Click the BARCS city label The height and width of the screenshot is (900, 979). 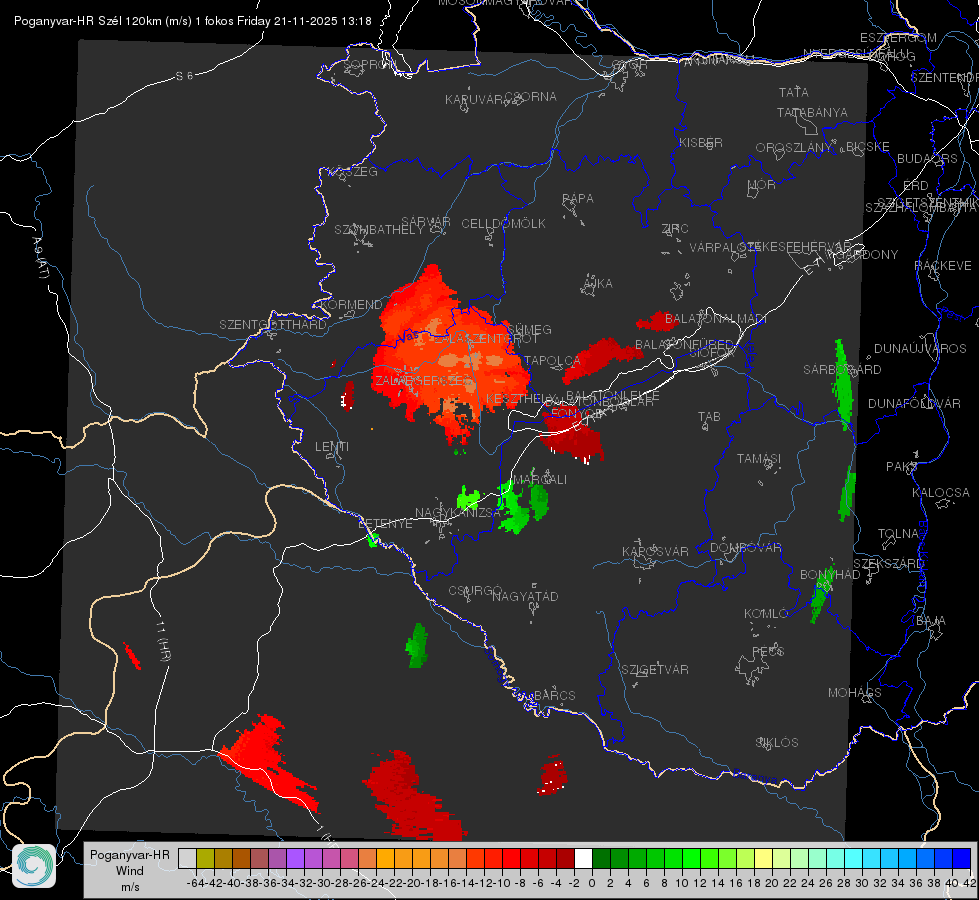click(x=554, y=695)
